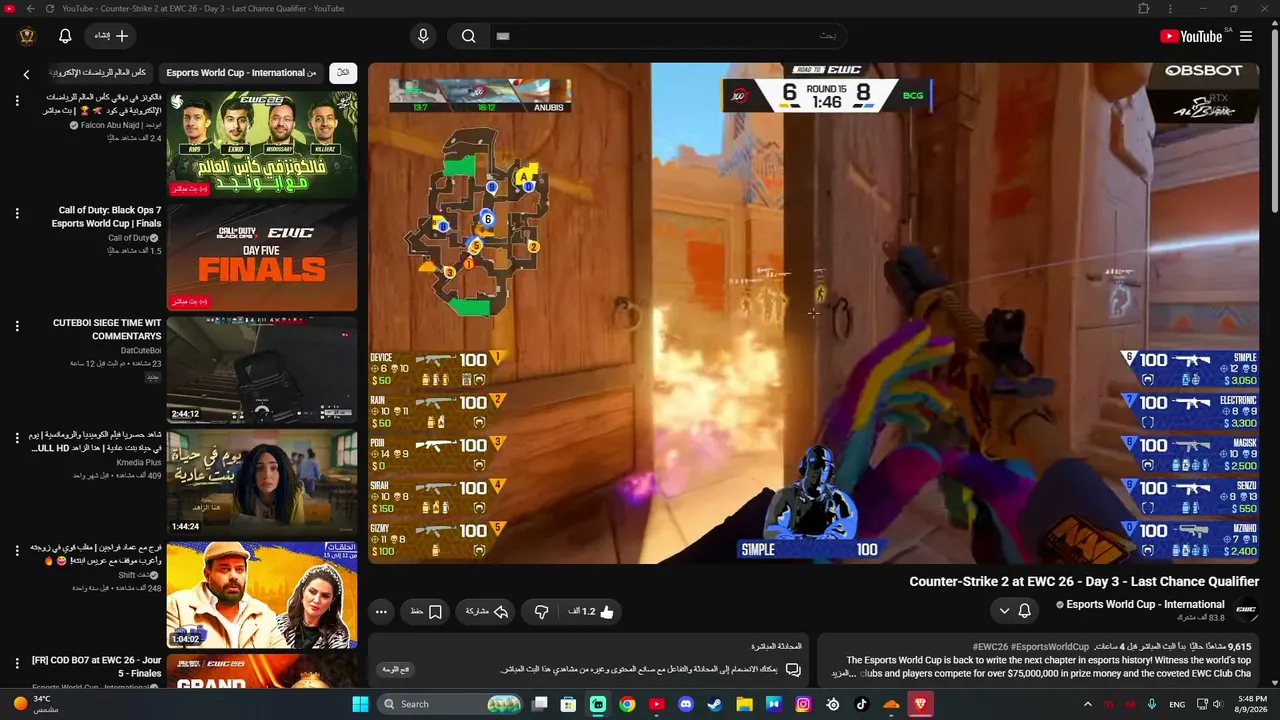Open SoundCloud from the taskbar
This screenshot has height=720, width=1280.
point(891,704)
